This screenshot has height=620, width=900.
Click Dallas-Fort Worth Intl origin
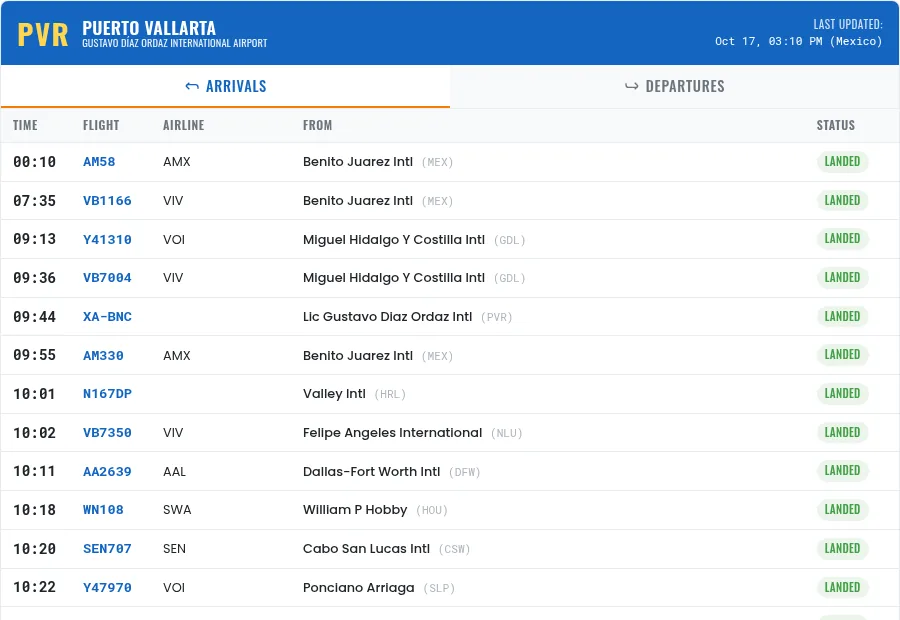[371, 472]
